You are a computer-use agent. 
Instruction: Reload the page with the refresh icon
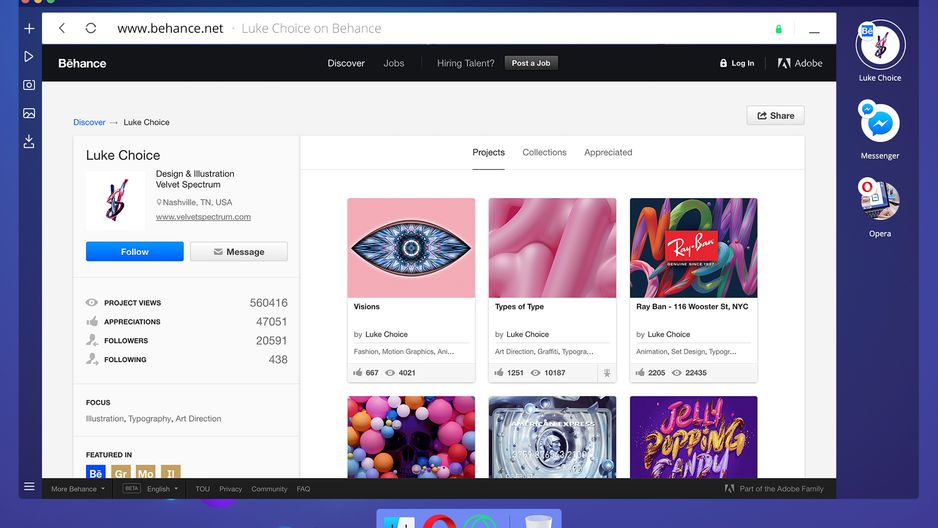91,28
